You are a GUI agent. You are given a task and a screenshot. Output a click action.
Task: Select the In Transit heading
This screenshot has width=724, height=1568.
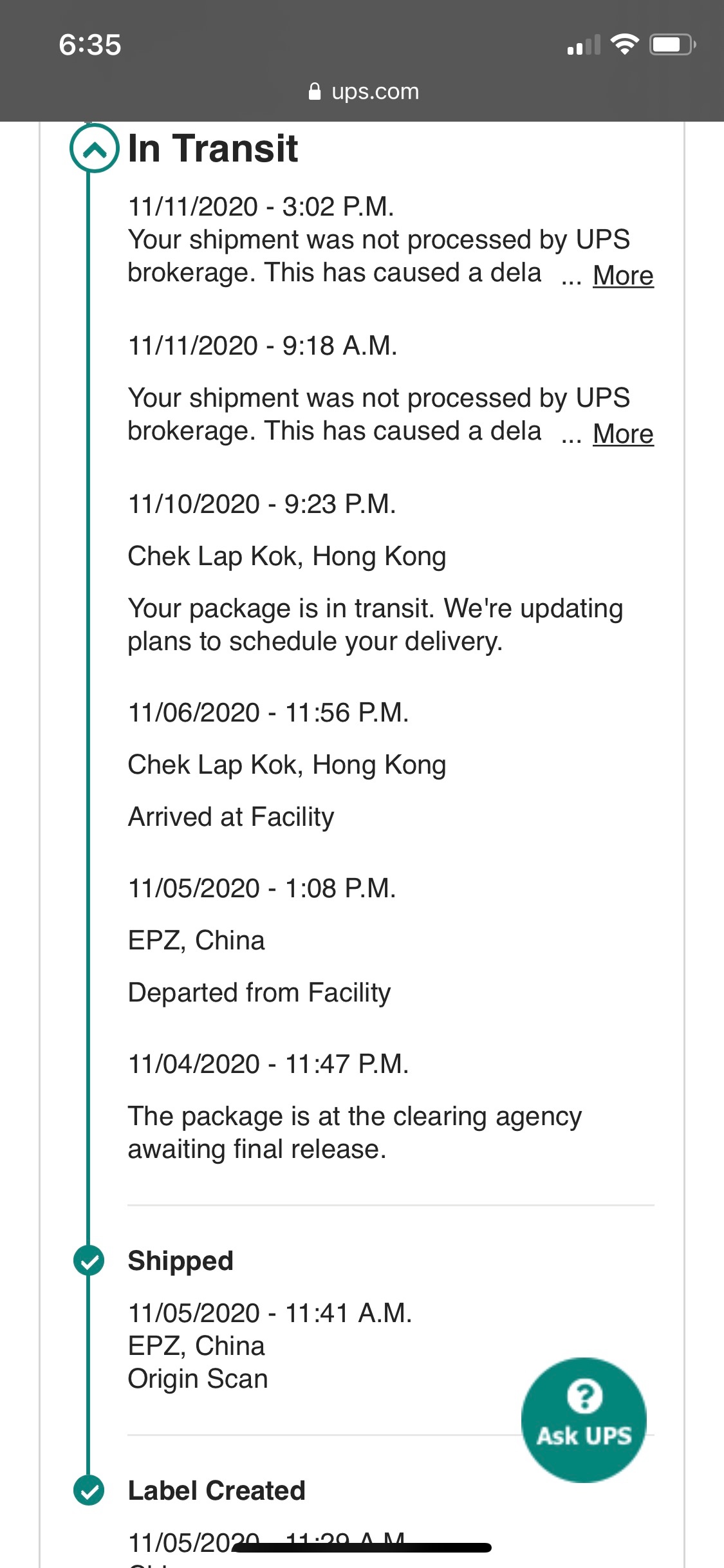(x=213, y=149)
